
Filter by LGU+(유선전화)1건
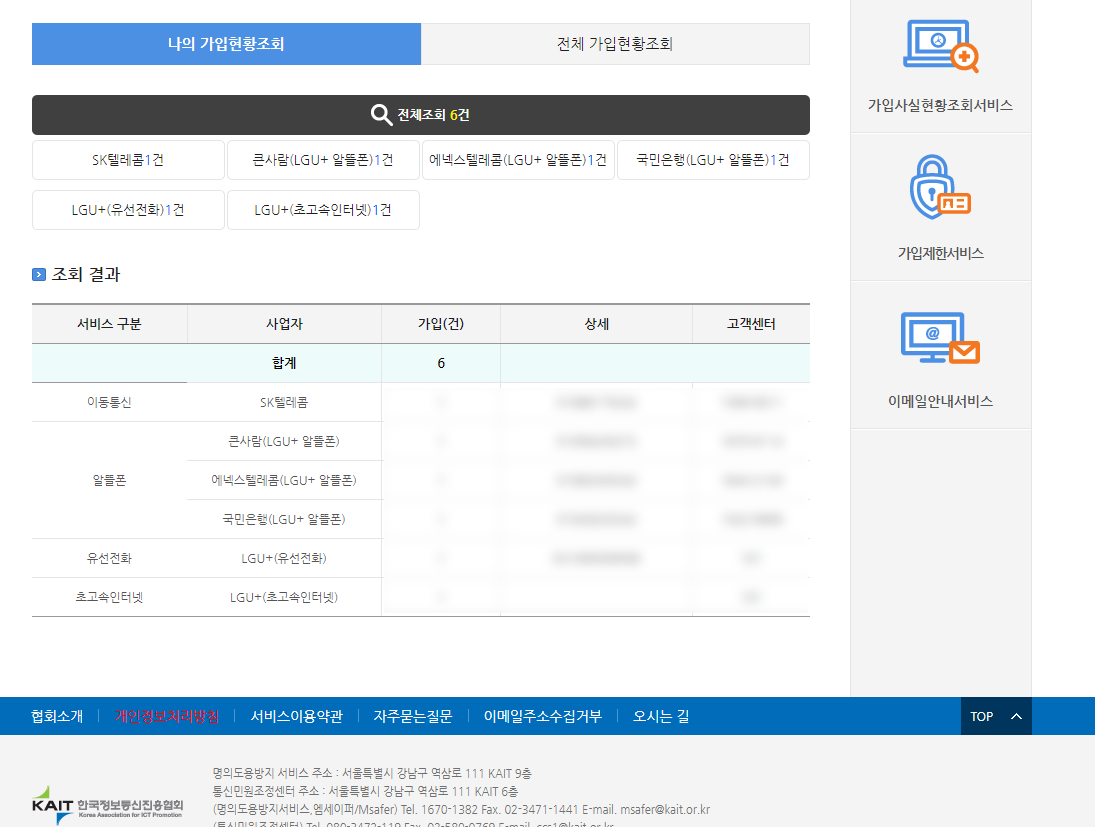pyautogui.click(x=128, y=210)
